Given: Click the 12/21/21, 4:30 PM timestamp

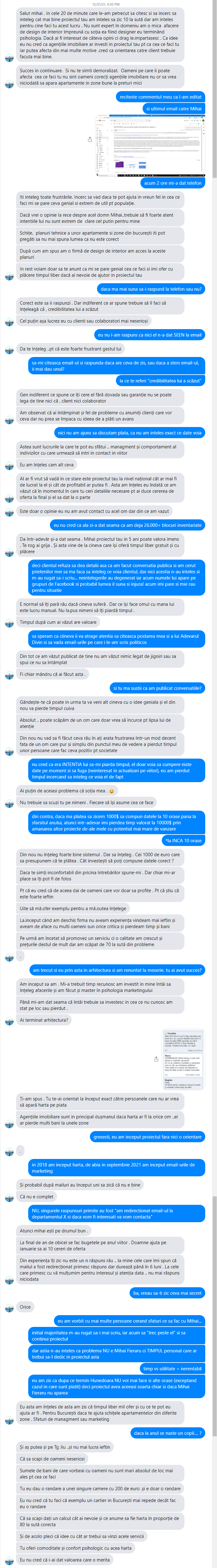Looking at the screenshot, I should tap(106, 4).
